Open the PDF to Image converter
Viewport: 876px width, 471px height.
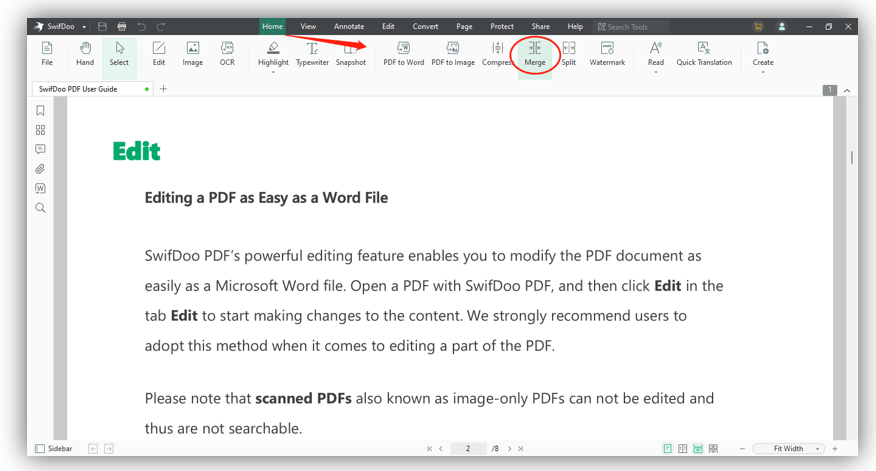pyautogui.click(x=453, y=54)
